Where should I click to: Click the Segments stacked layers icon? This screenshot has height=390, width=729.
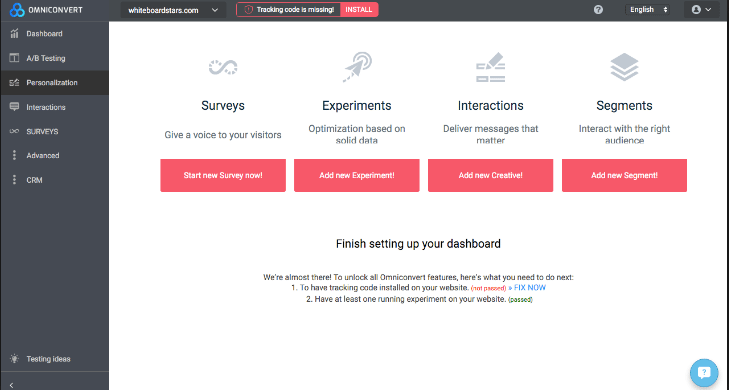624,67
